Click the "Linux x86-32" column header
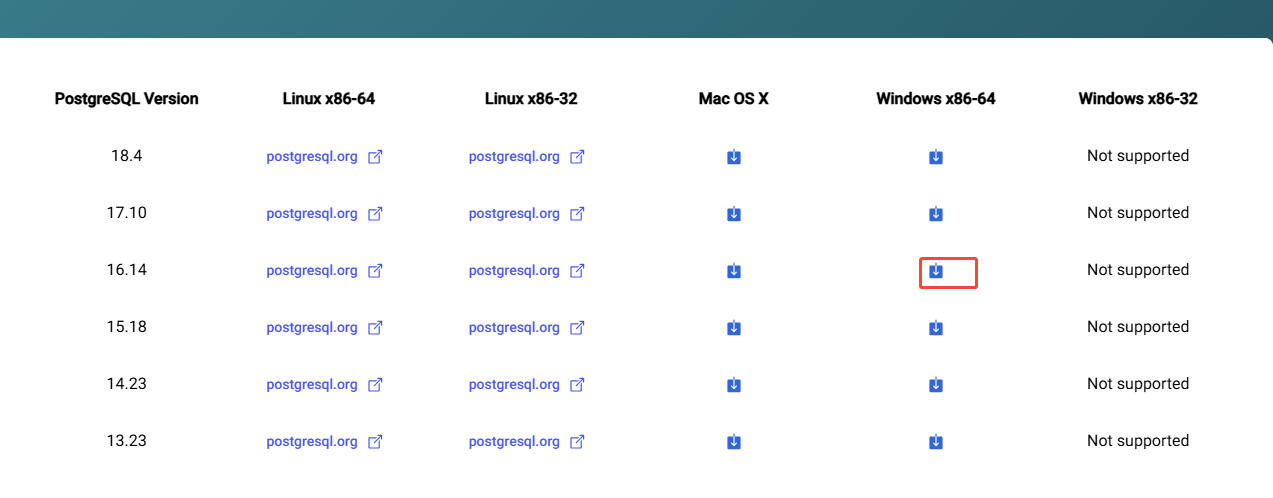The width and height of the screenshot is (1273, 498). coord(531,99)
